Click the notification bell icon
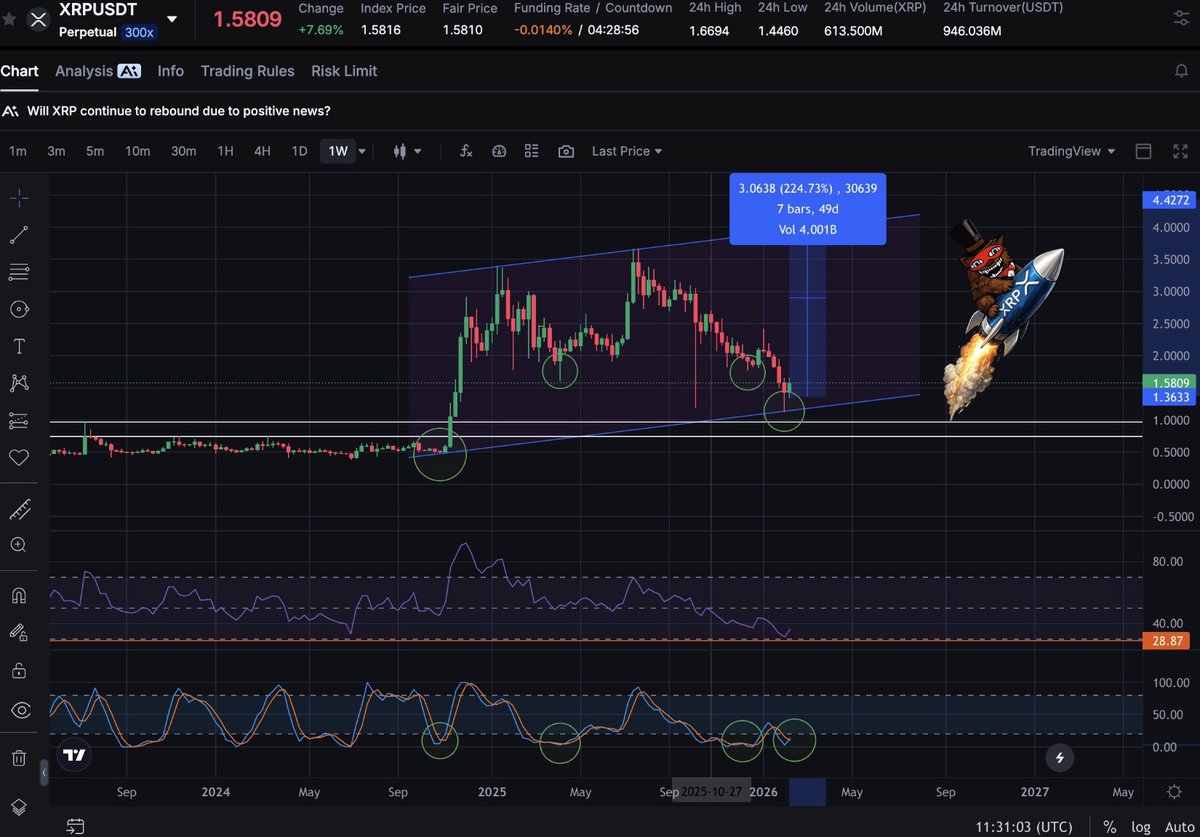This screenshot has width=1200, height=837. click(x=1181, y=71)
